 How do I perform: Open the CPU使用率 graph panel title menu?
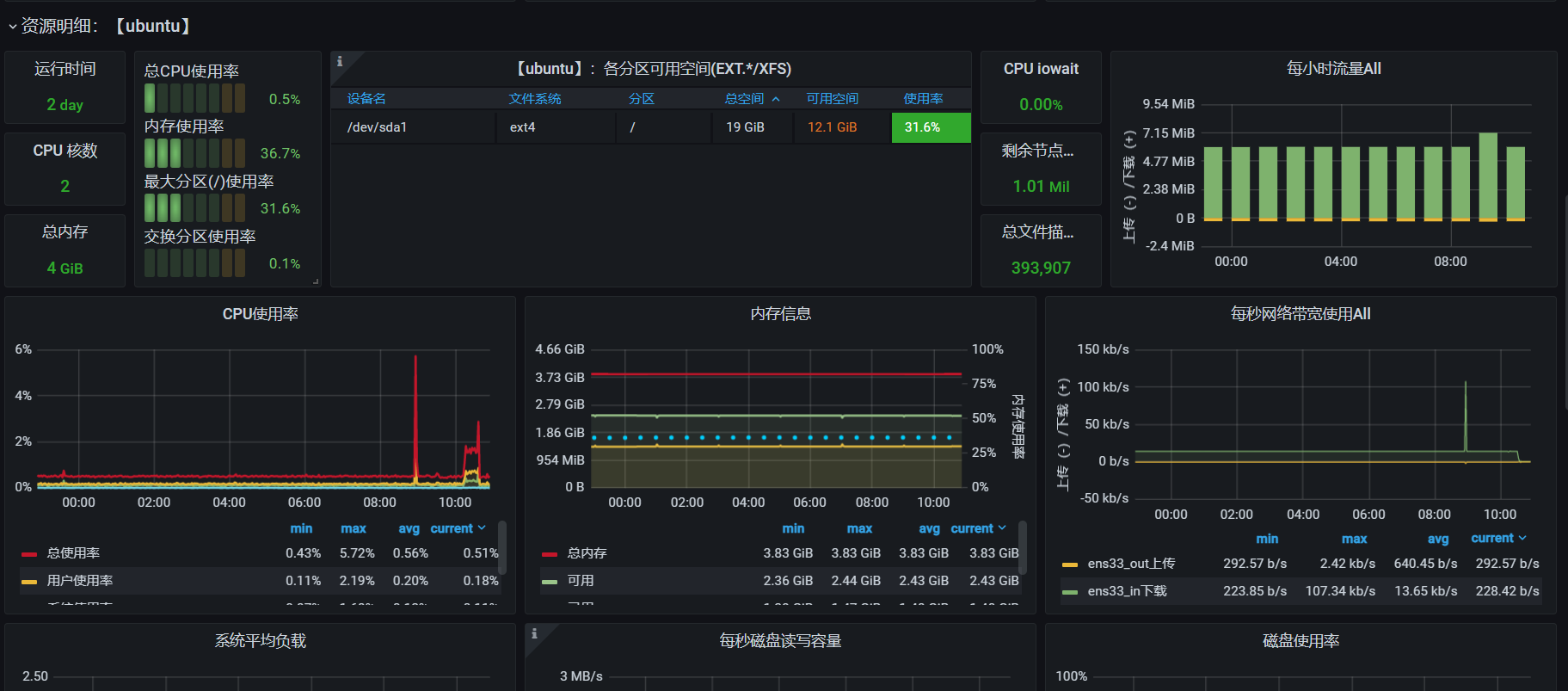pos(261,314)
